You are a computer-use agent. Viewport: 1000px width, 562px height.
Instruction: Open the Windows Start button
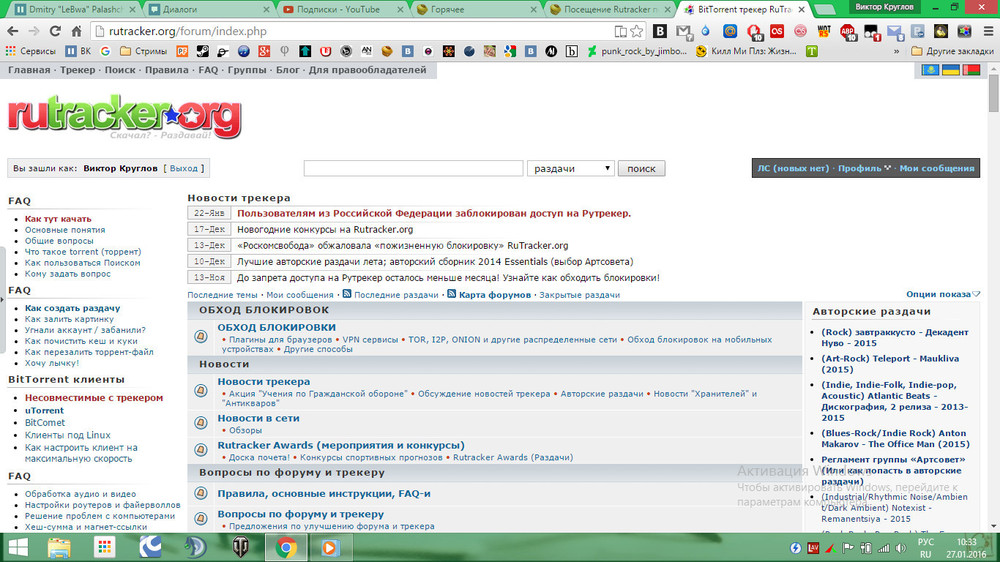pos(18,548)
